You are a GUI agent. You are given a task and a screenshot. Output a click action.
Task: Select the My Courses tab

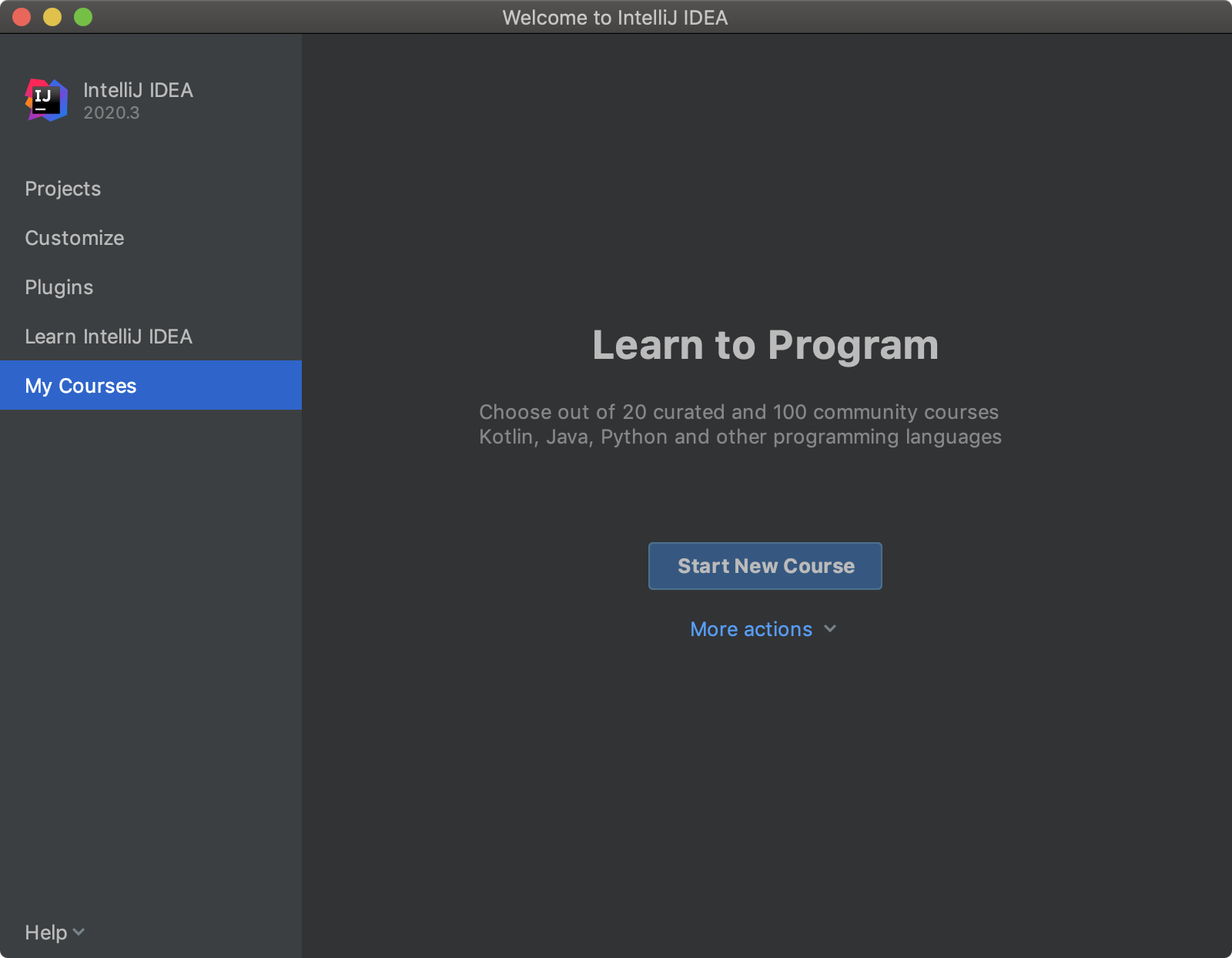(x=151, y=385)
